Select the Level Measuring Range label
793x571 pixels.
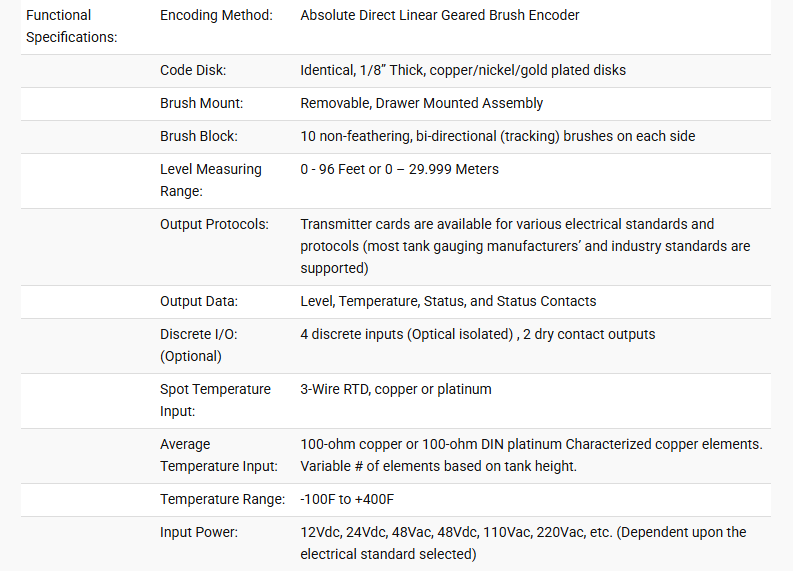click(x=210, y=181)
